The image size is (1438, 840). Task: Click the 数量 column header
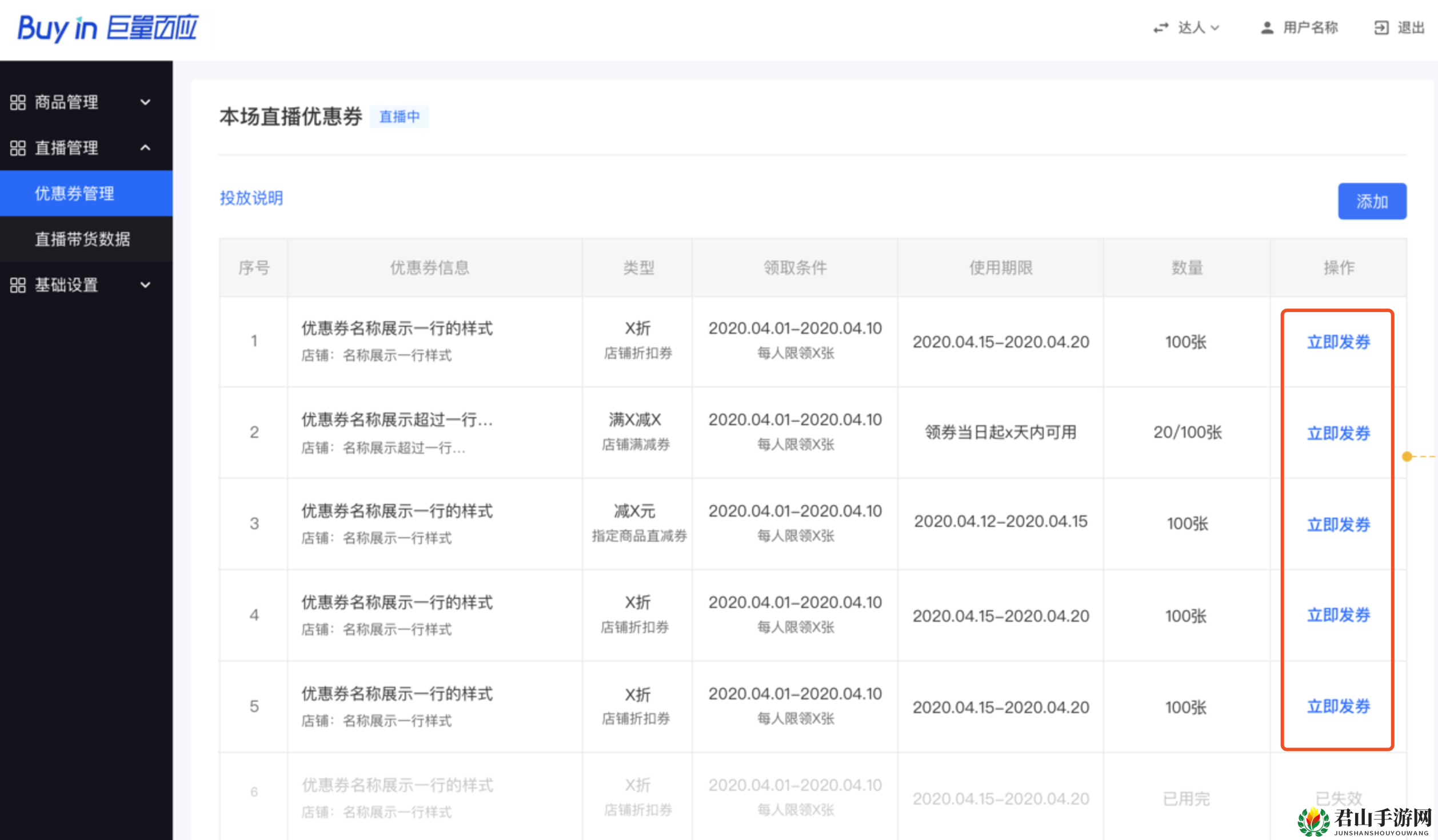pos(1187,267)
